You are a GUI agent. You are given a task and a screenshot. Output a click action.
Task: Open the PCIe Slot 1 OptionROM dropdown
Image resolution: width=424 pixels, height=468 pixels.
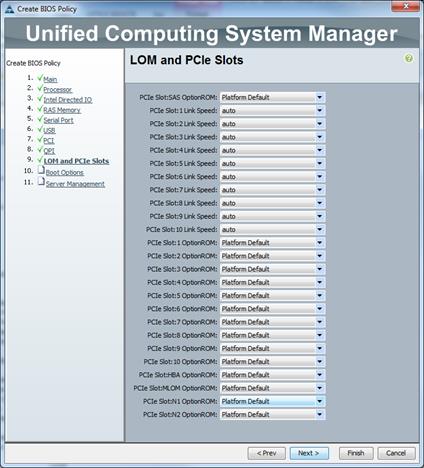pyautogui.click(x=272, y=243)
